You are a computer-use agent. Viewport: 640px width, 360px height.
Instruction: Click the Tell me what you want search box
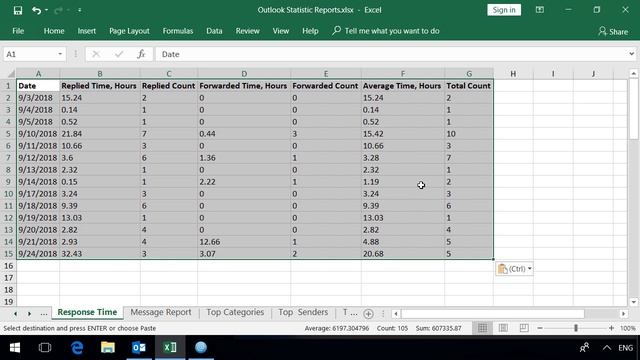386,31
